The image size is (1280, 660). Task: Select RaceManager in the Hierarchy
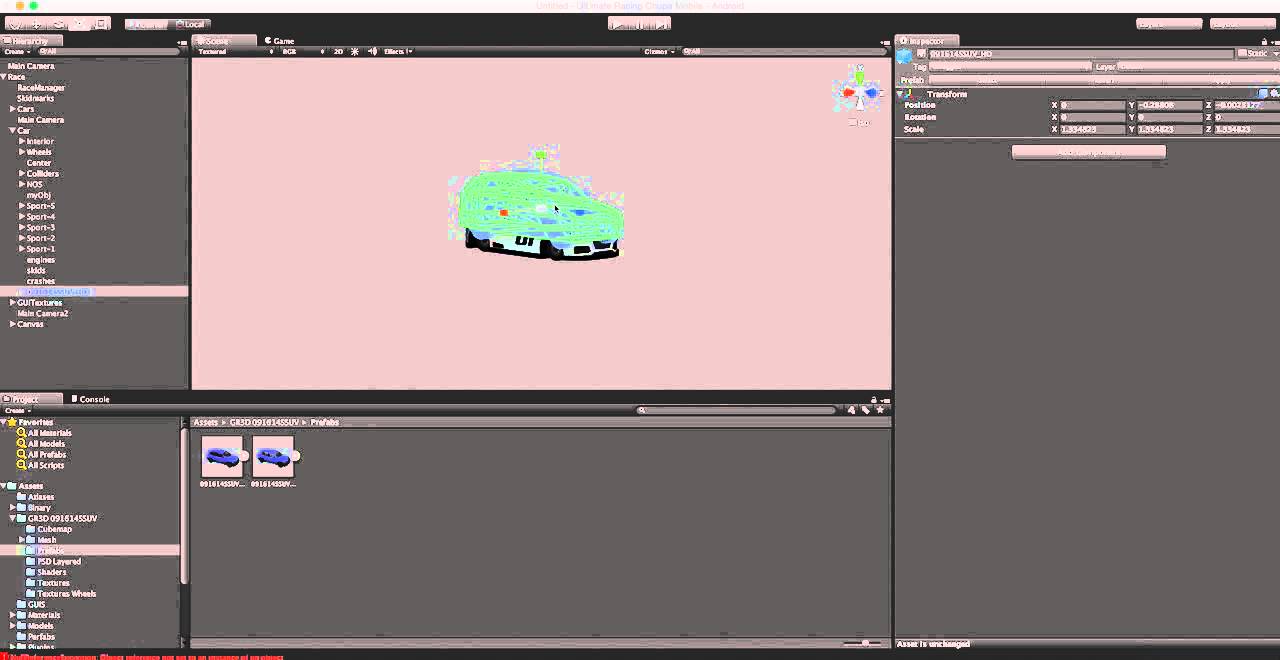pos(41,88)
